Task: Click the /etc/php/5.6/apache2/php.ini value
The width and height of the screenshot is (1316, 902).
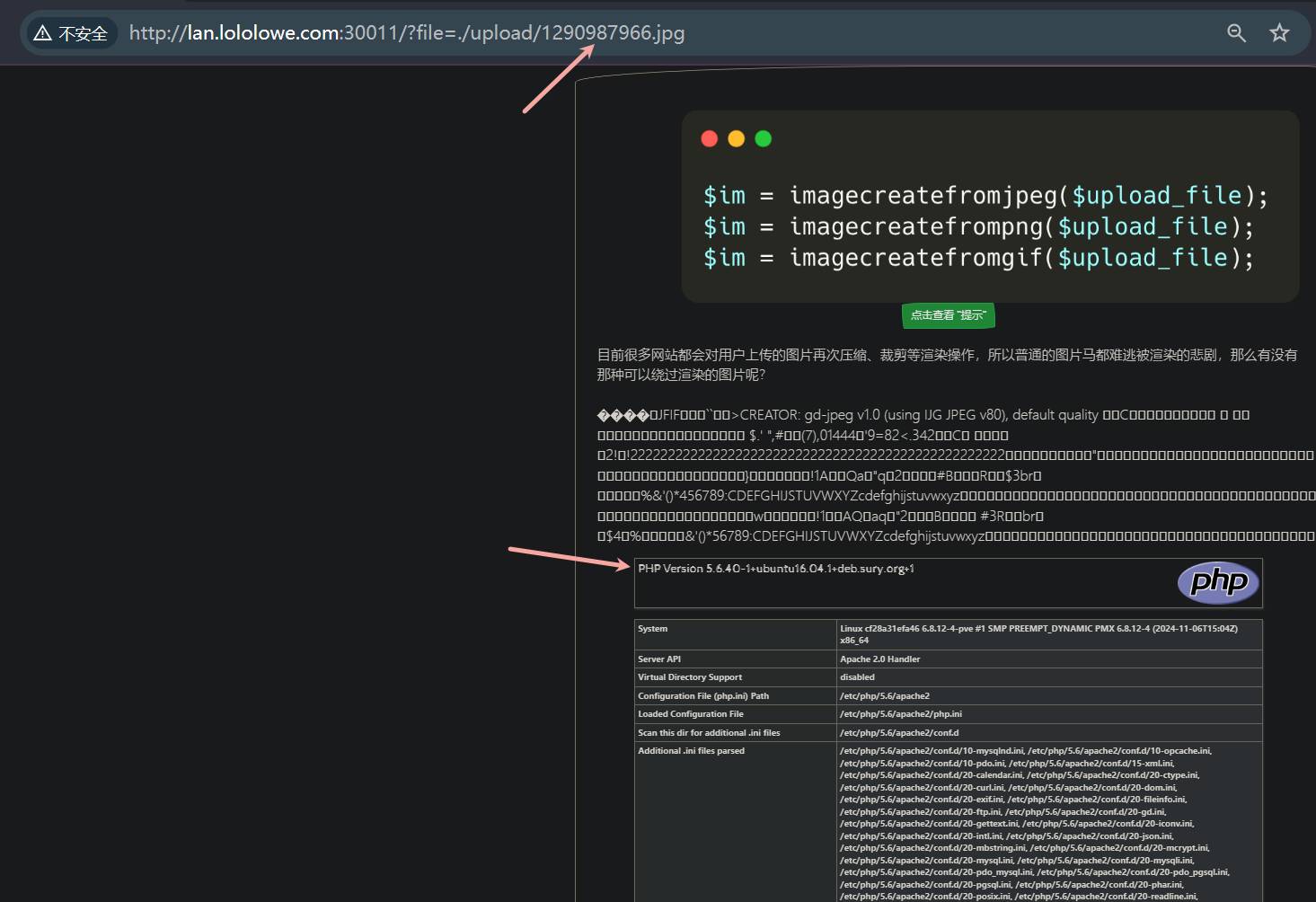Action: pyautogui.click(x=901, y=714)
